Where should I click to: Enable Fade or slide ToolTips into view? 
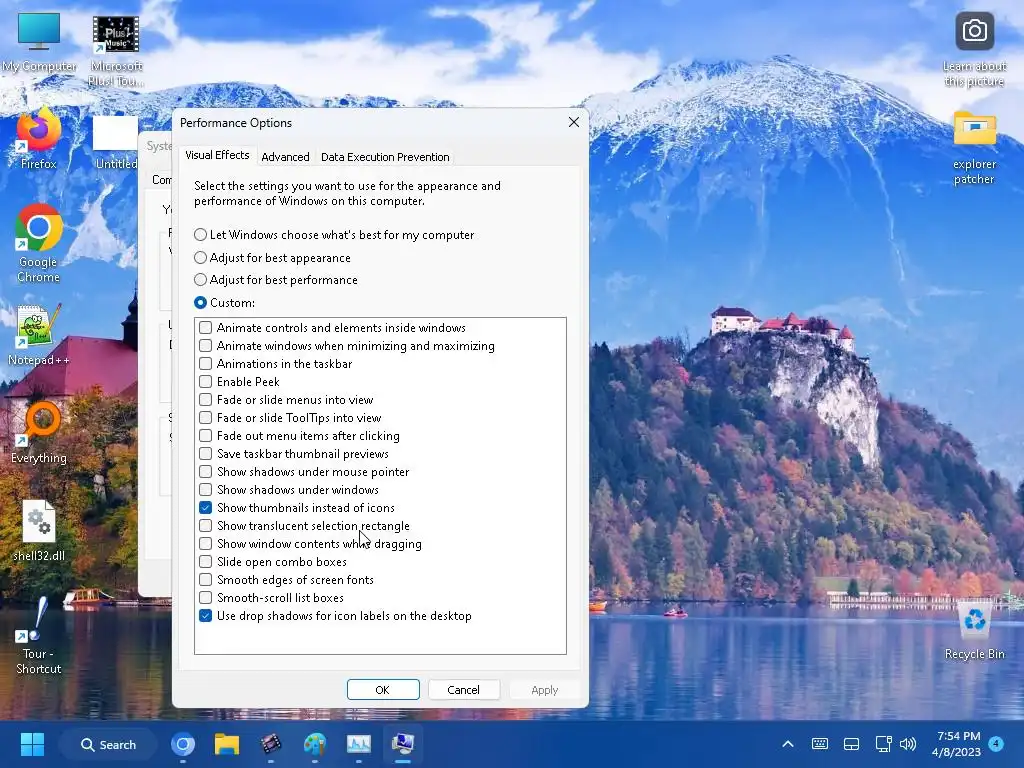pos(205,417)
